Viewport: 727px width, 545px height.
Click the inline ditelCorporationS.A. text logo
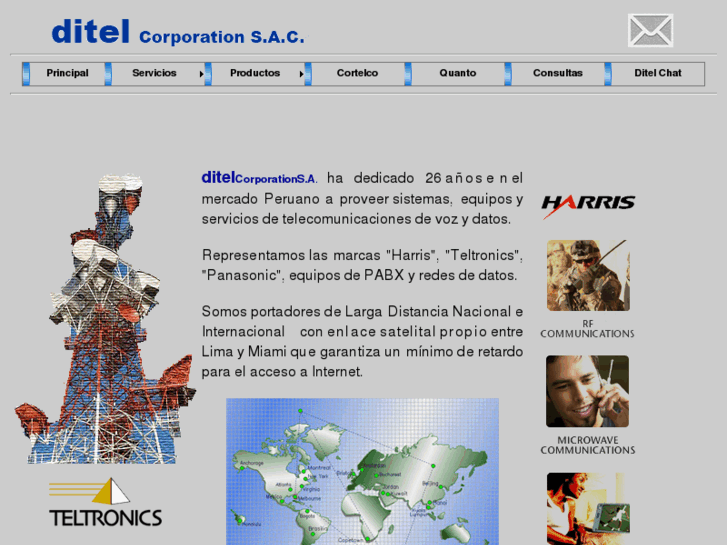click(260, 178)
